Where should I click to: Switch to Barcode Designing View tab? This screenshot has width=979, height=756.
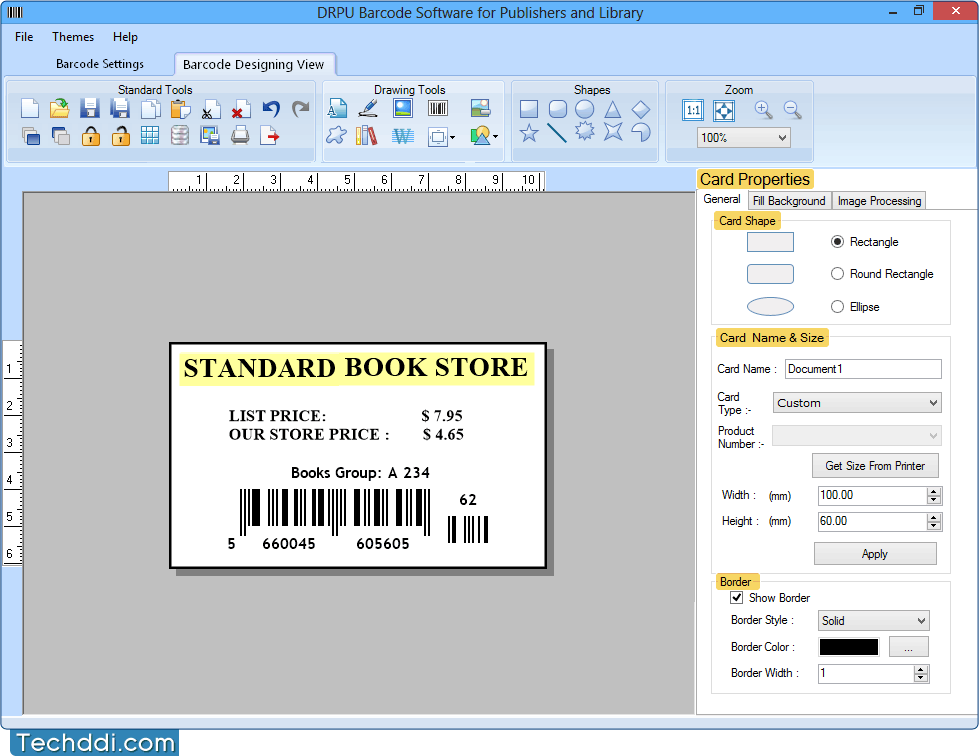253,64
